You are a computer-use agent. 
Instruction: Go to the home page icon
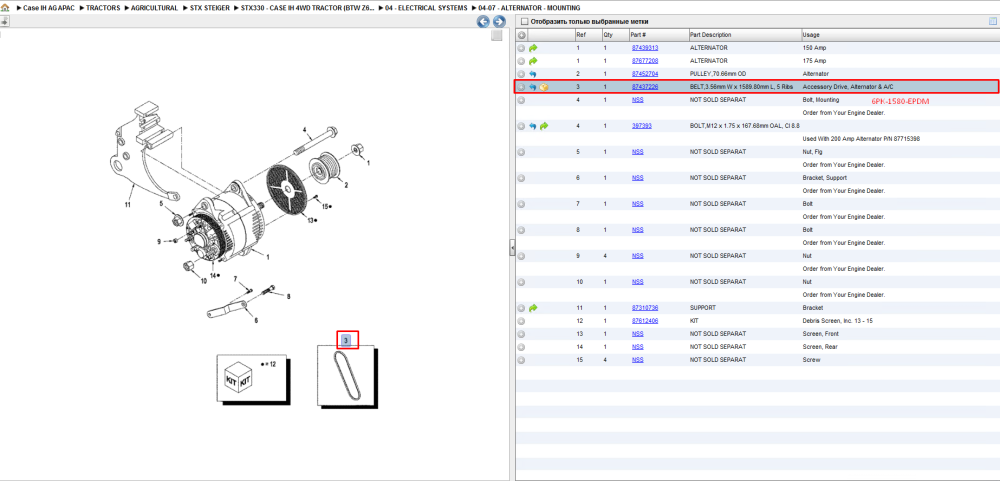[5, 8]
